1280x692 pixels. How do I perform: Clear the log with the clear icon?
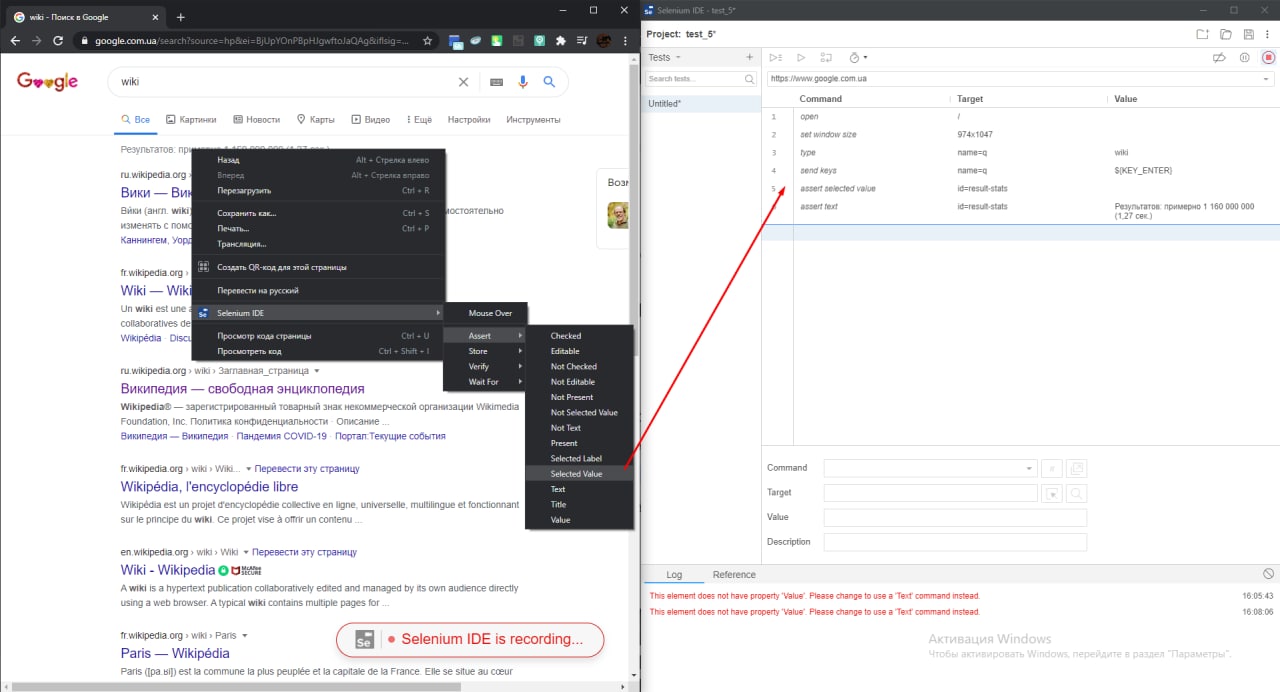point(1268,574)
